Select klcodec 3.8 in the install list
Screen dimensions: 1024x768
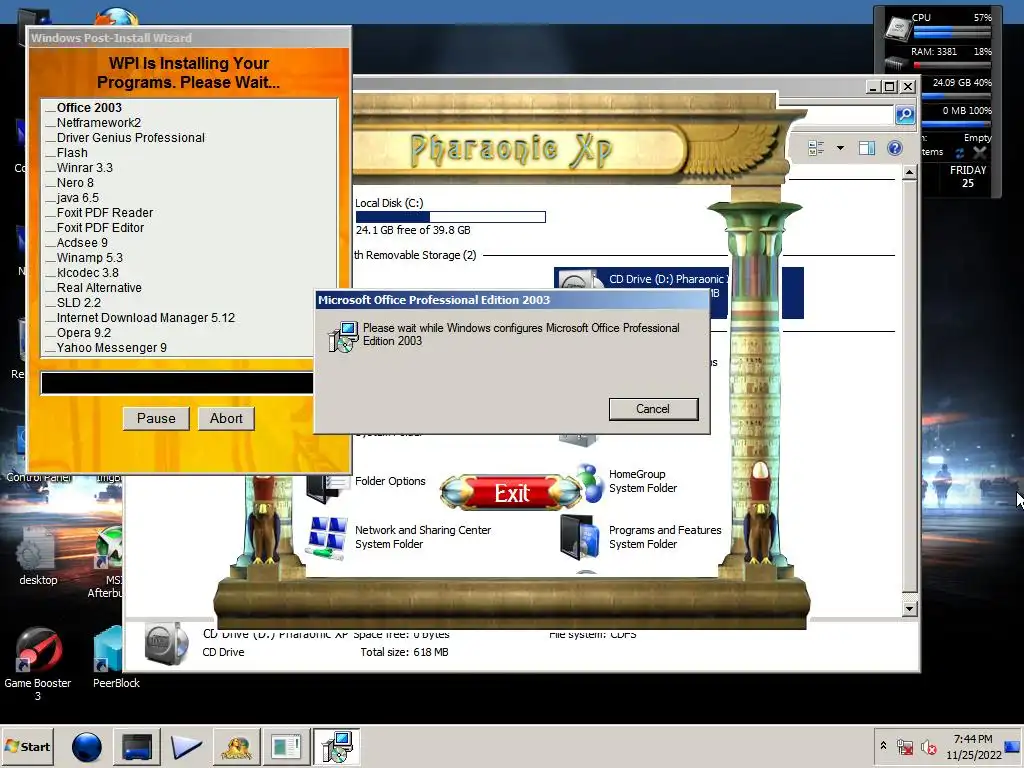88,273
